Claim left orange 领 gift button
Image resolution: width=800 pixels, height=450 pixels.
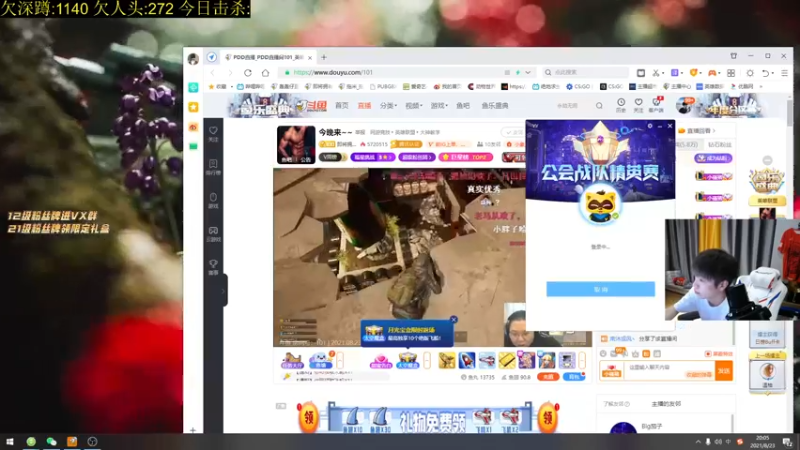[309, 418]
